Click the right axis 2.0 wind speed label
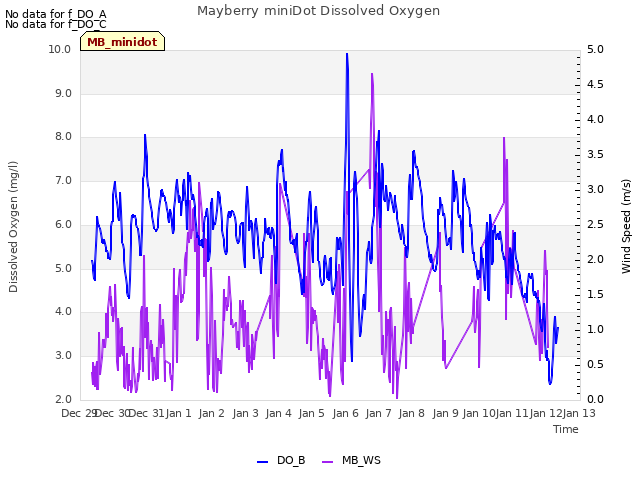 [595, 260]
